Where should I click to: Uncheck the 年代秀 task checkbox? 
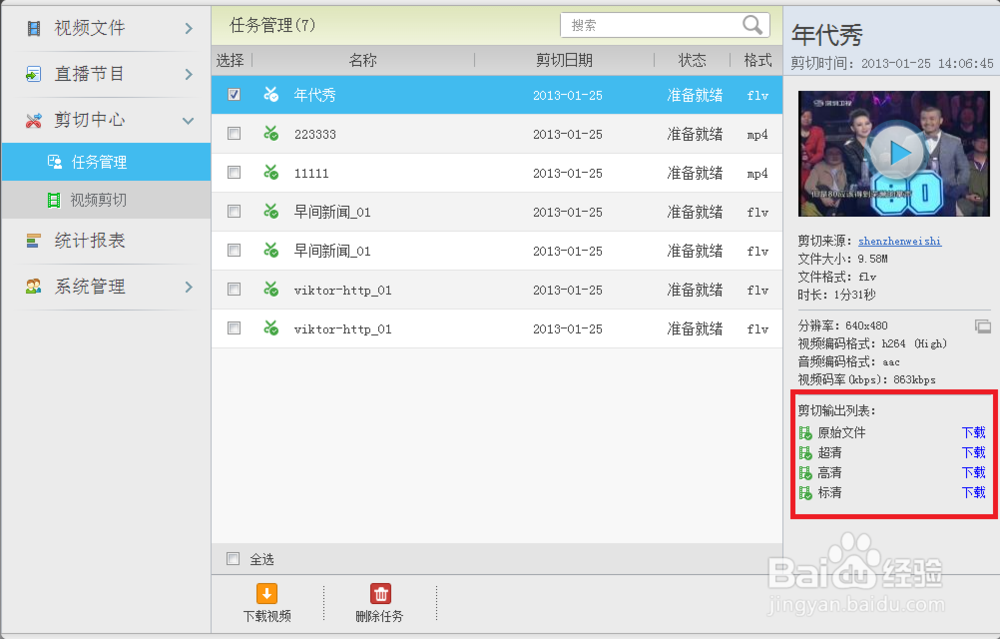[x=233, y=95]
